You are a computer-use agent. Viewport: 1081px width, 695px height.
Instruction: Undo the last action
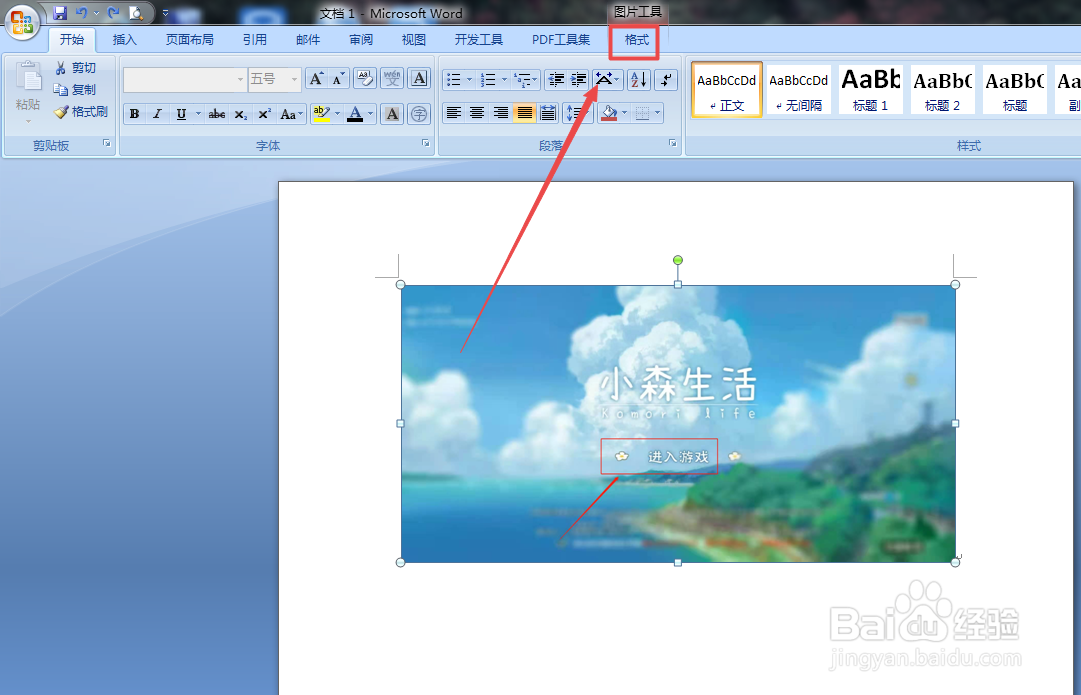click(81, 12)
